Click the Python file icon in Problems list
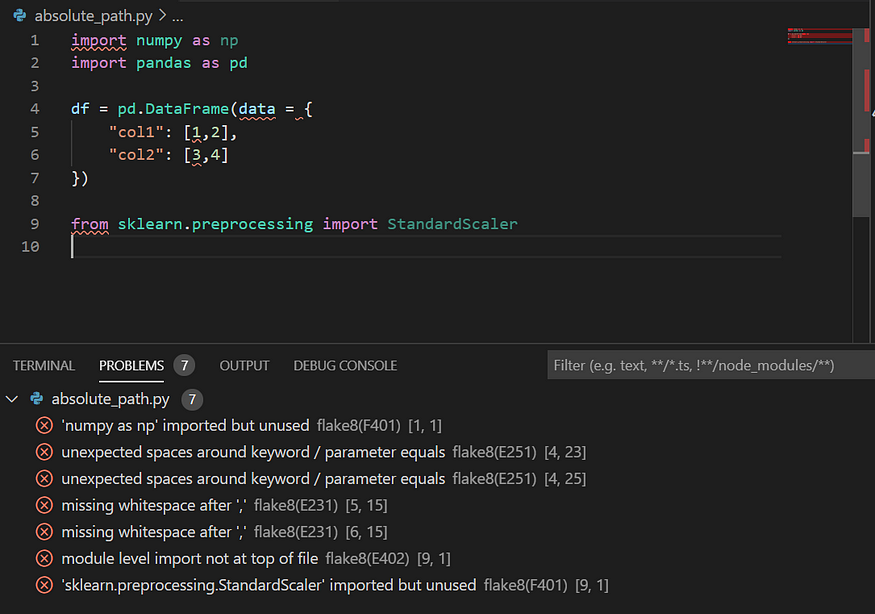 (x=37, y=399)
